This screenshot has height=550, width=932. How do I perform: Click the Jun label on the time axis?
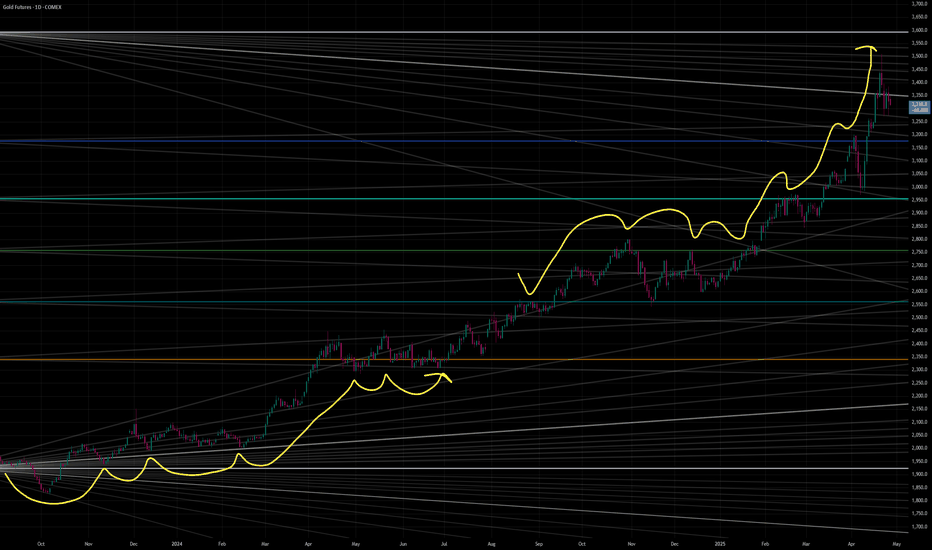tap(403, 543)
